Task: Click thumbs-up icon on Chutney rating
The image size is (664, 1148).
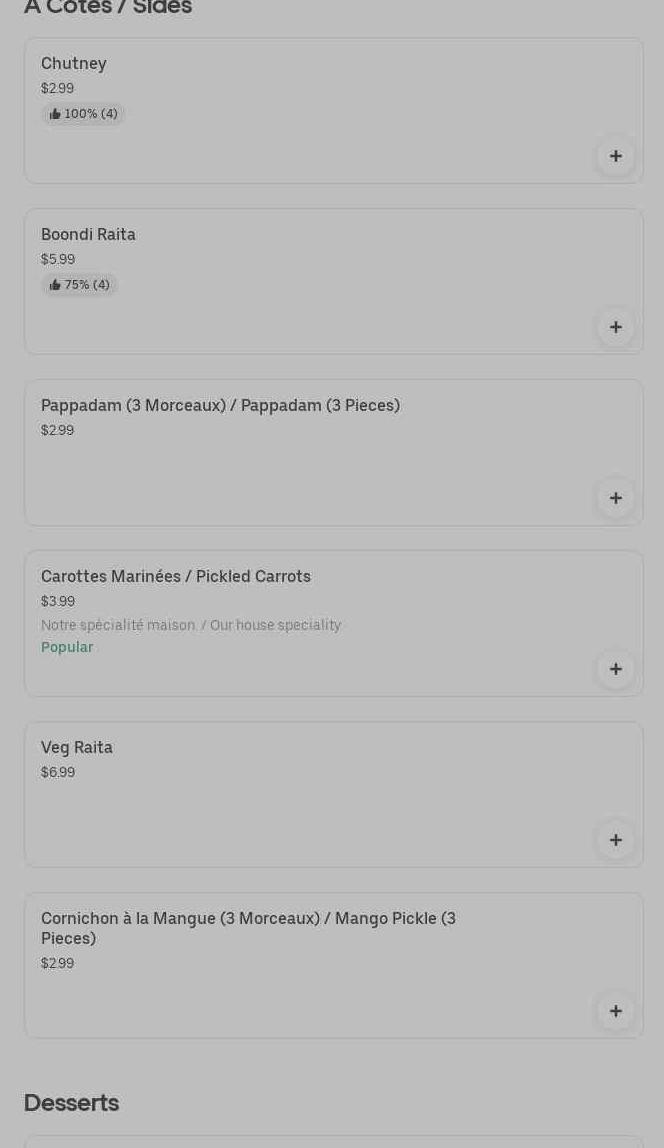Action: coord(55,114)
